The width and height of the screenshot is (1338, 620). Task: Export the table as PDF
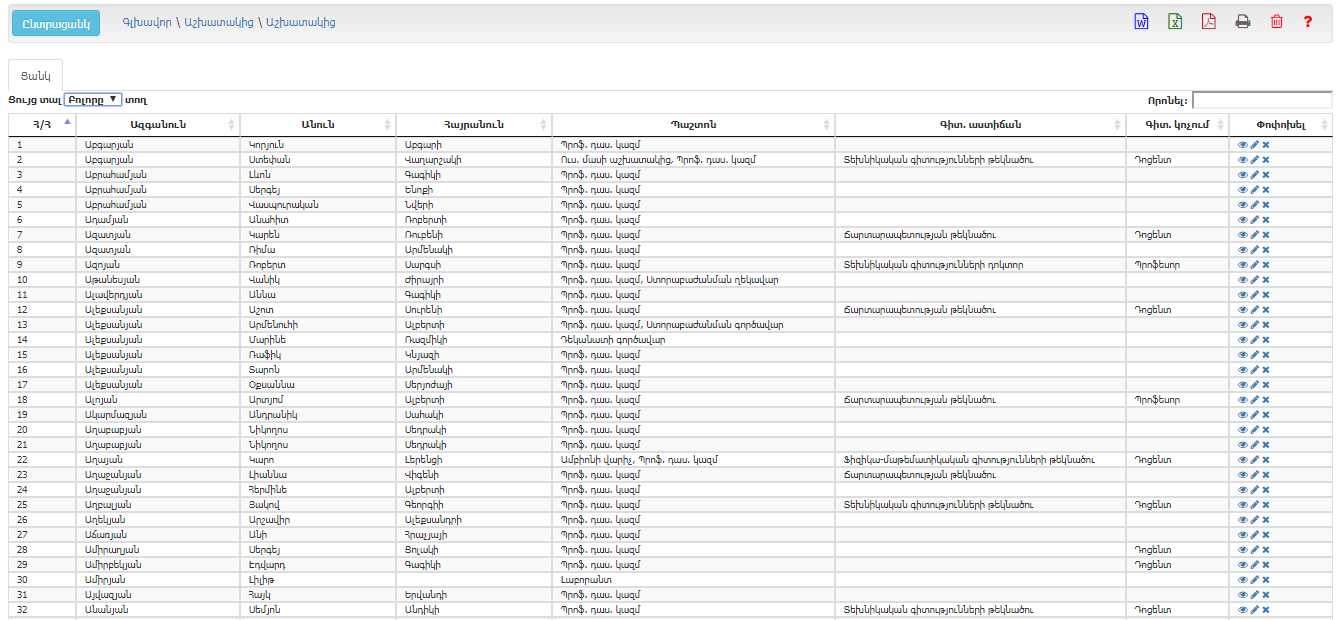coord(1208,22)
